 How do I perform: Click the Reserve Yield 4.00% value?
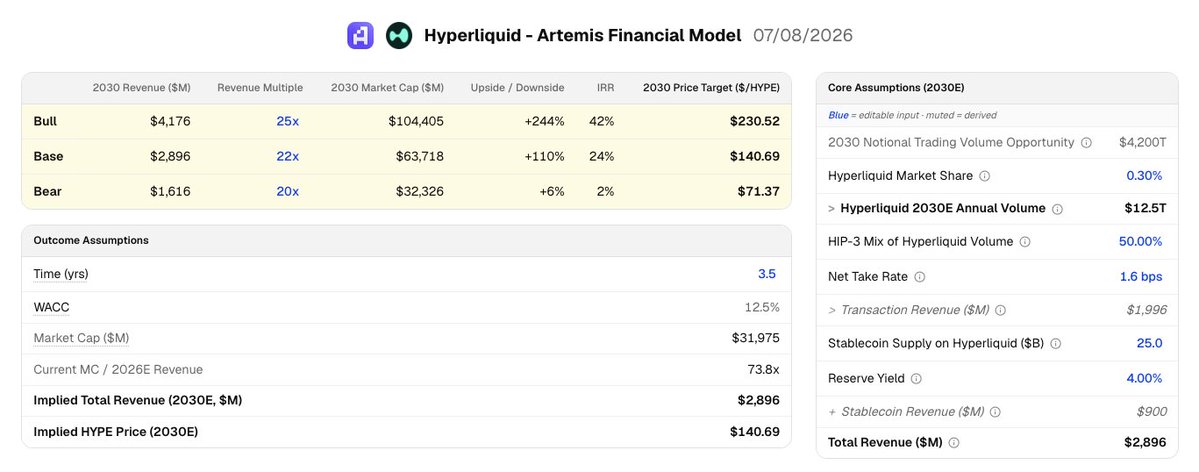pyautogui.click(x=1144, y=379)
